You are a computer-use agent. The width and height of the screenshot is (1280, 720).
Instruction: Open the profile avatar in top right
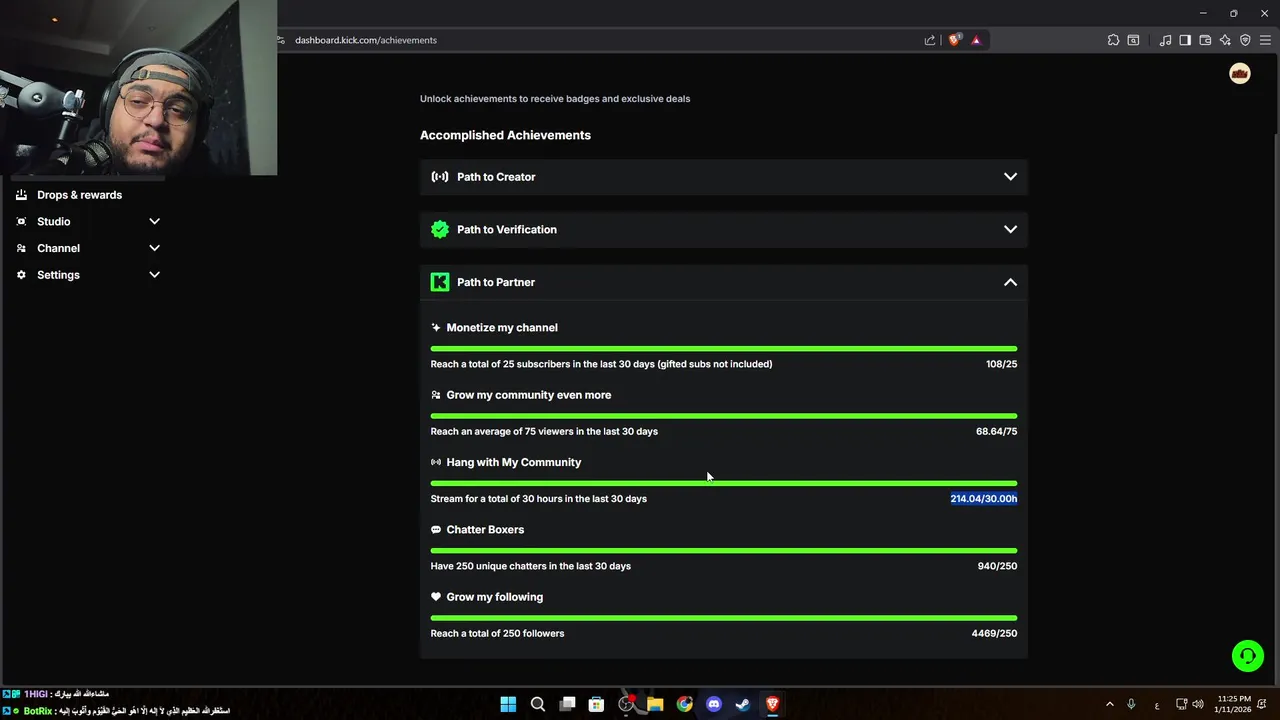1240,73
